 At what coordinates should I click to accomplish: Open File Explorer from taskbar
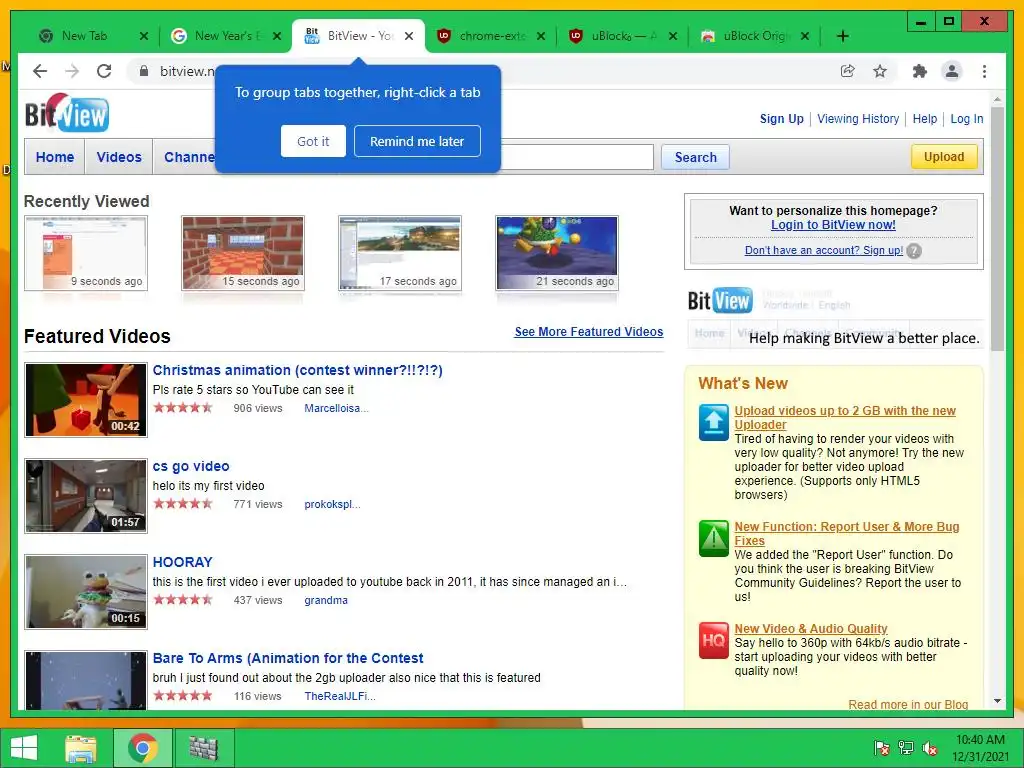[81, 748]
